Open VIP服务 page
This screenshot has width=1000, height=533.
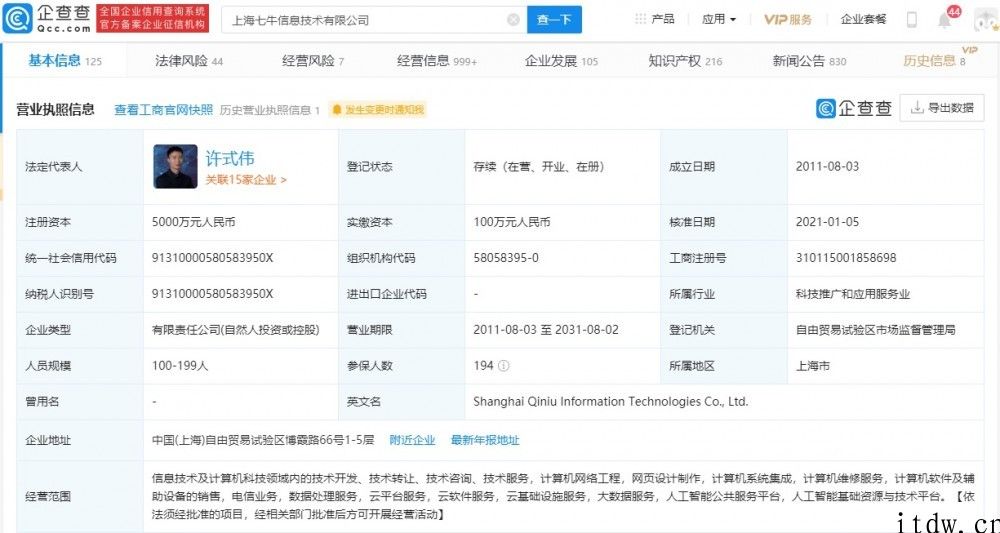pyautogui.click(x=788, y=19)
